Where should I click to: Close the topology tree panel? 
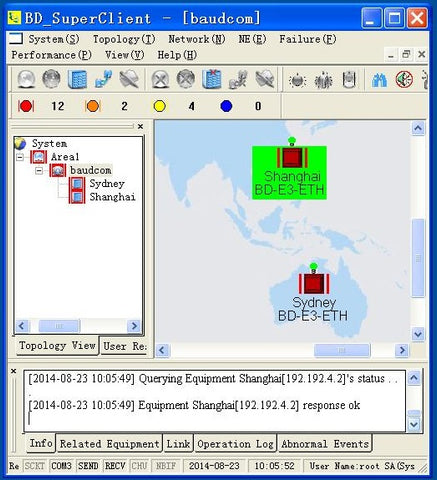coord(140,126)
